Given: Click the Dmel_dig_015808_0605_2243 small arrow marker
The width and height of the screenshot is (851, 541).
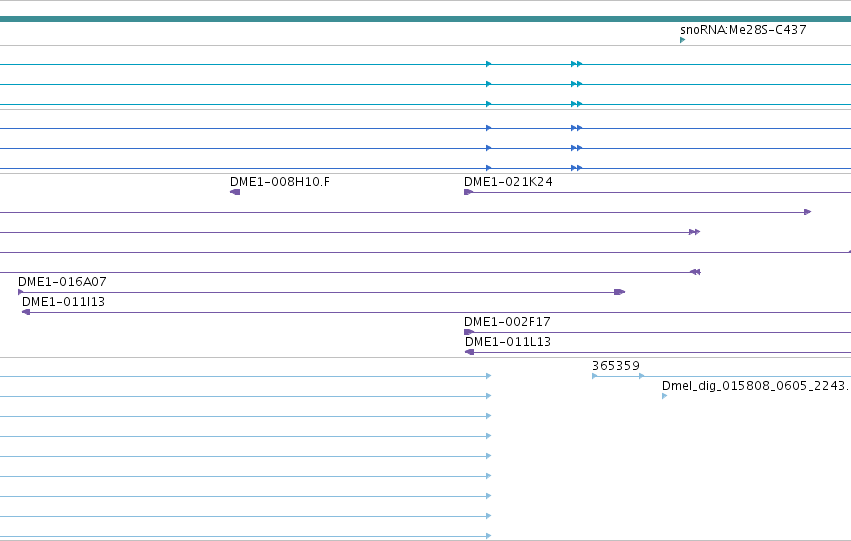Looking at the screenshot, I should click(x=665, y=396).
